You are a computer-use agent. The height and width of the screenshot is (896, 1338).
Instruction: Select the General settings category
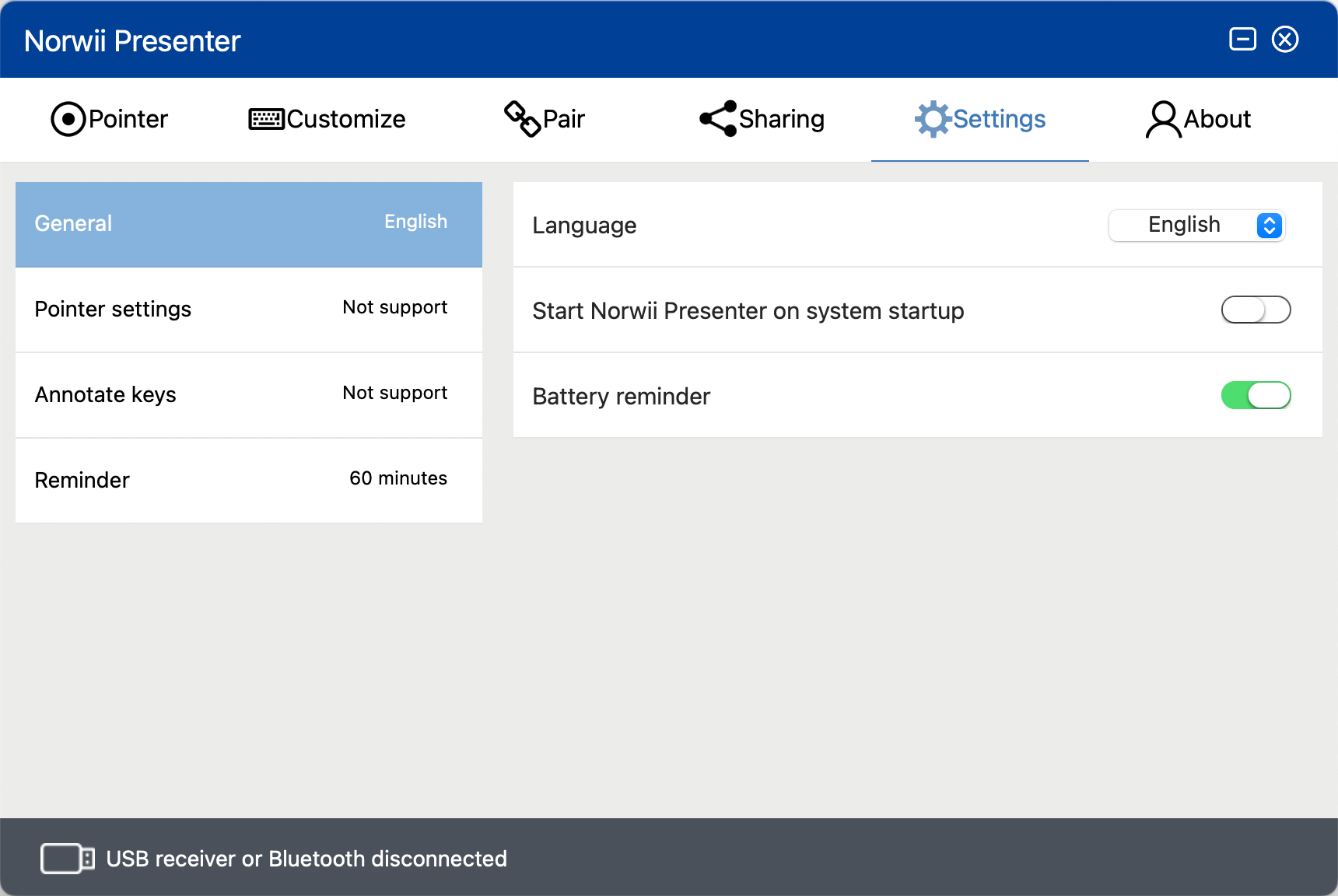(x=249, y=225)
